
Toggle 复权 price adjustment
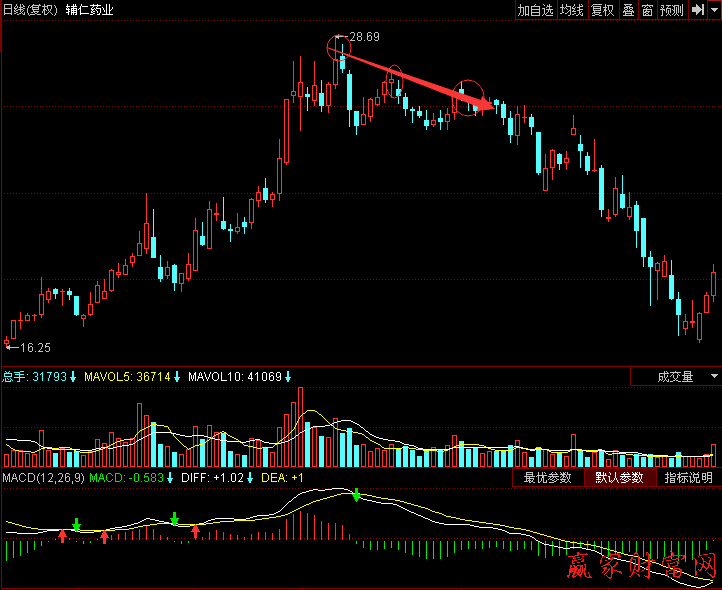pyautogui.click(x=602, y=10)
